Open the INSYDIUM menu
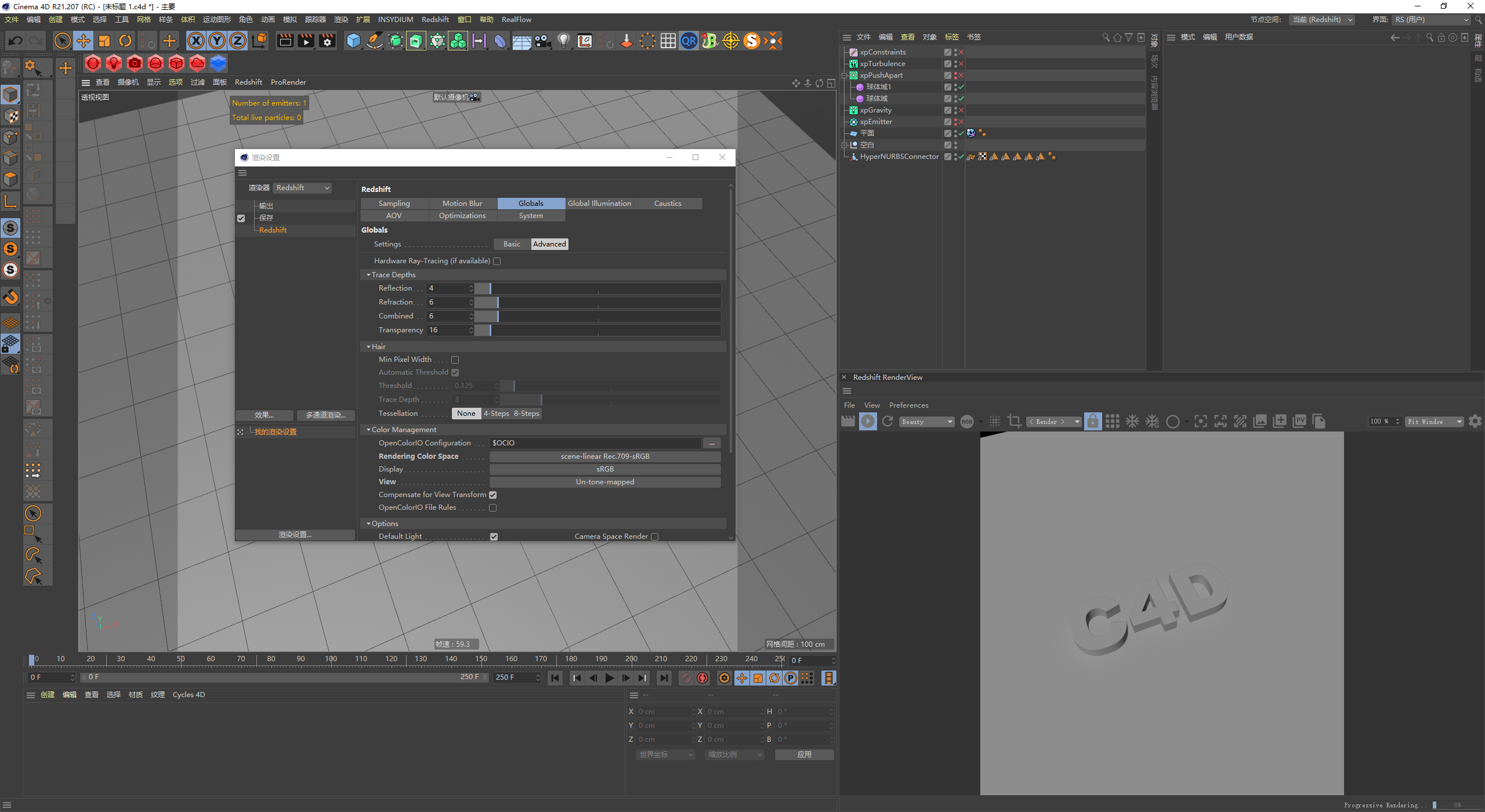Image resolution: width=1485 pixels, height=812 pixels. coord(396,20)
